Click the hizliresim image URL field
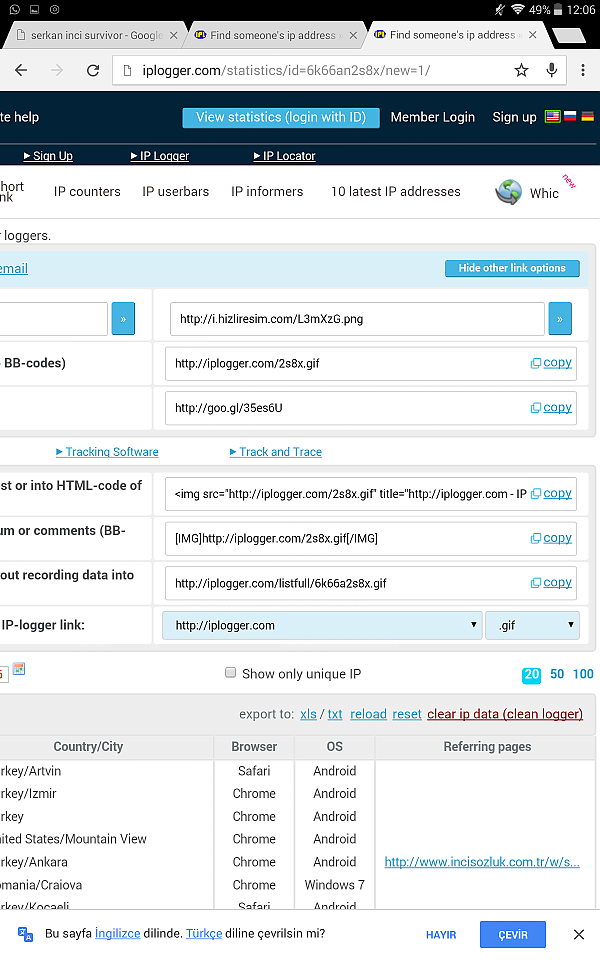Image resolution: width=600 pixels, height=960 pixels. [358, 319]
